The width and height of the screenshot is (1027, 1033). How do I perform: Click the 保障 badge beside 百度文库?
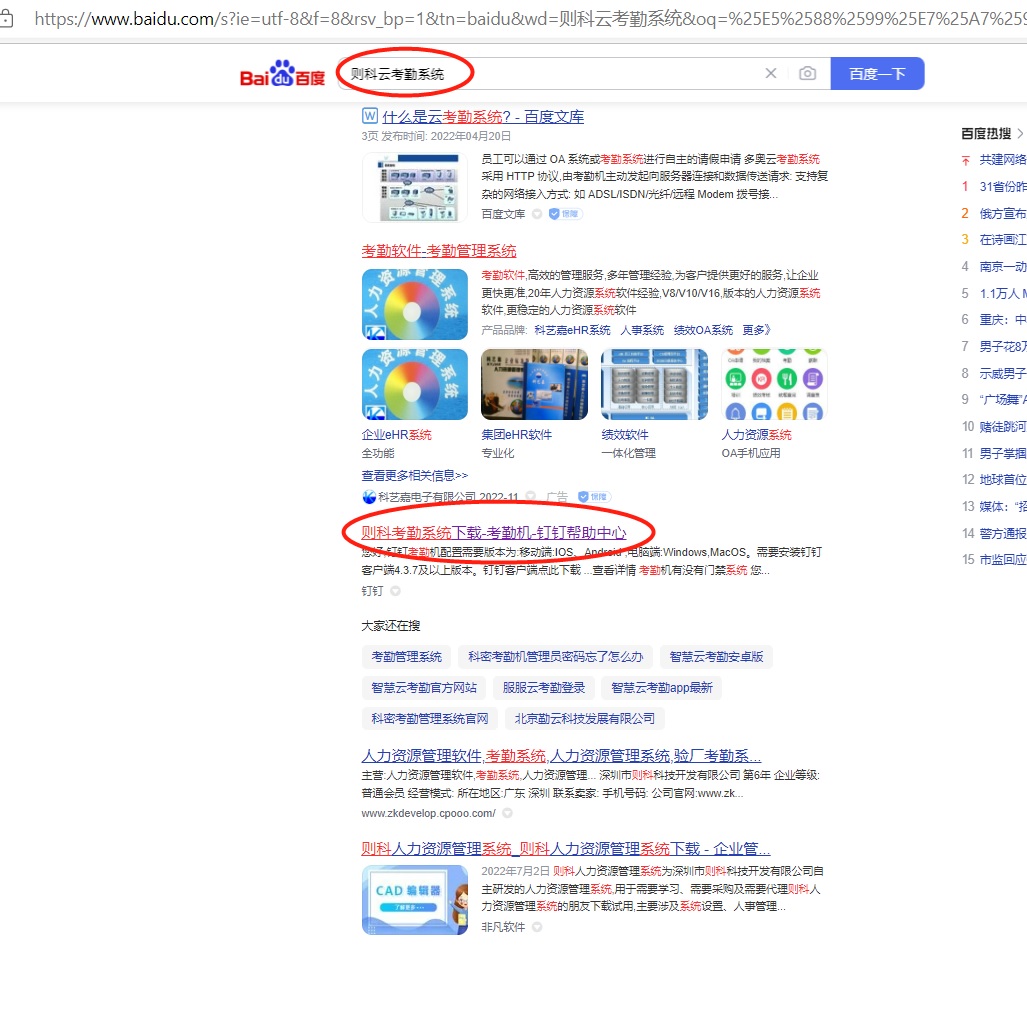coord(565,213)
